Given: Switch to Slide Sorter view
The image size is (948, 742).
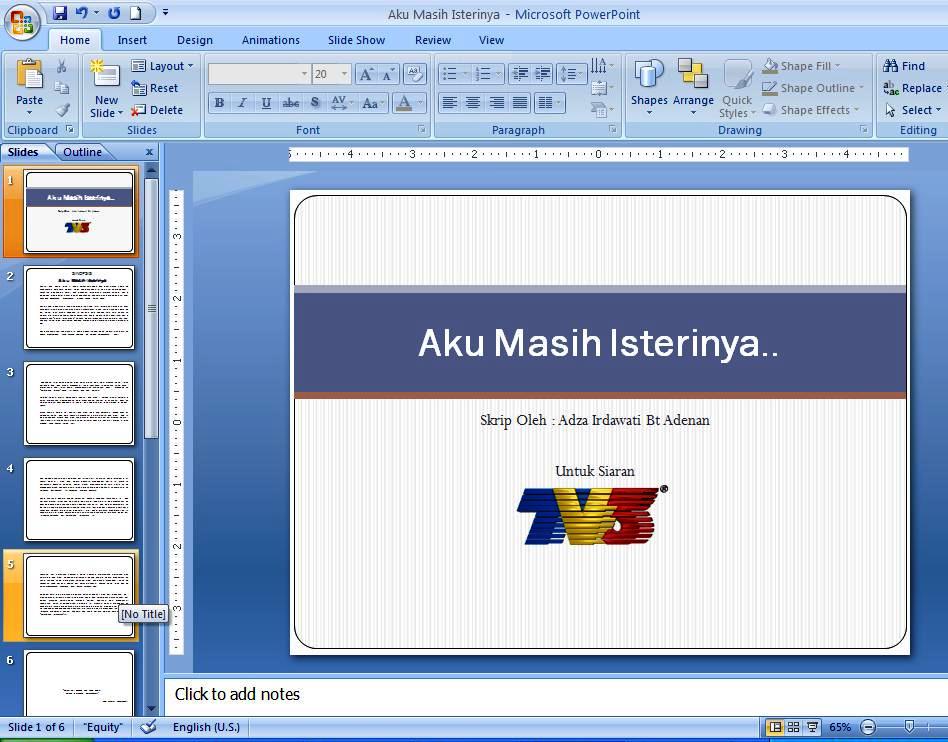Looking at the screenshot, I should point(793,727).
